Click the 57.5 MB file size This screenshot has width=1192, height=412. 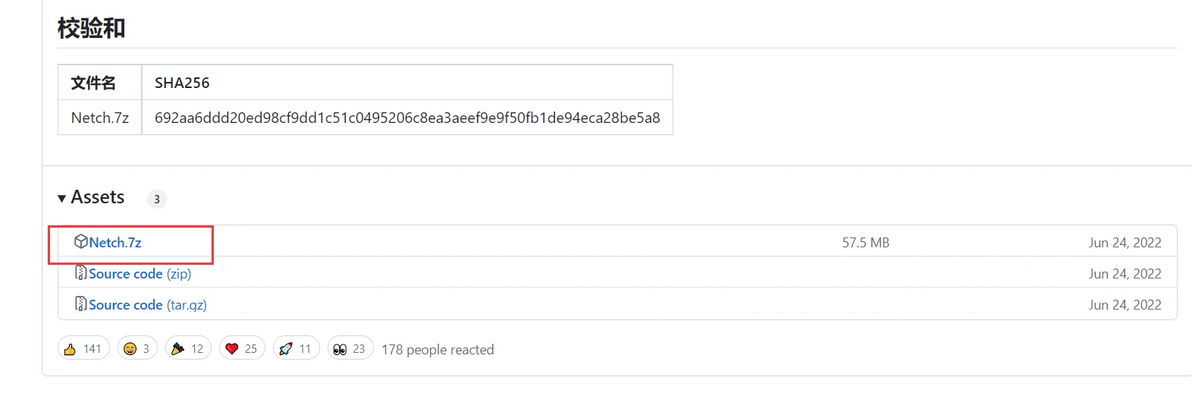click(866, 242)
